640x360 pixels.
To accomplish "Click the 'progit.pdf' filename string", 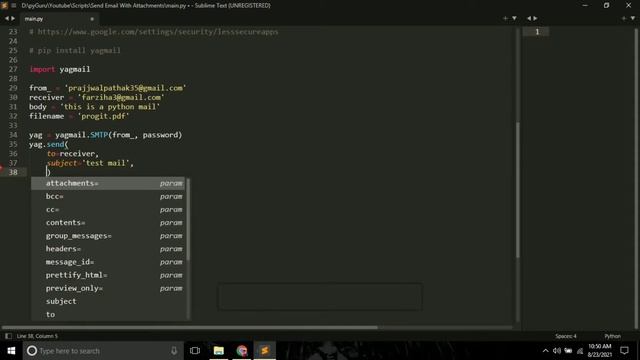I will coord(103,116).
